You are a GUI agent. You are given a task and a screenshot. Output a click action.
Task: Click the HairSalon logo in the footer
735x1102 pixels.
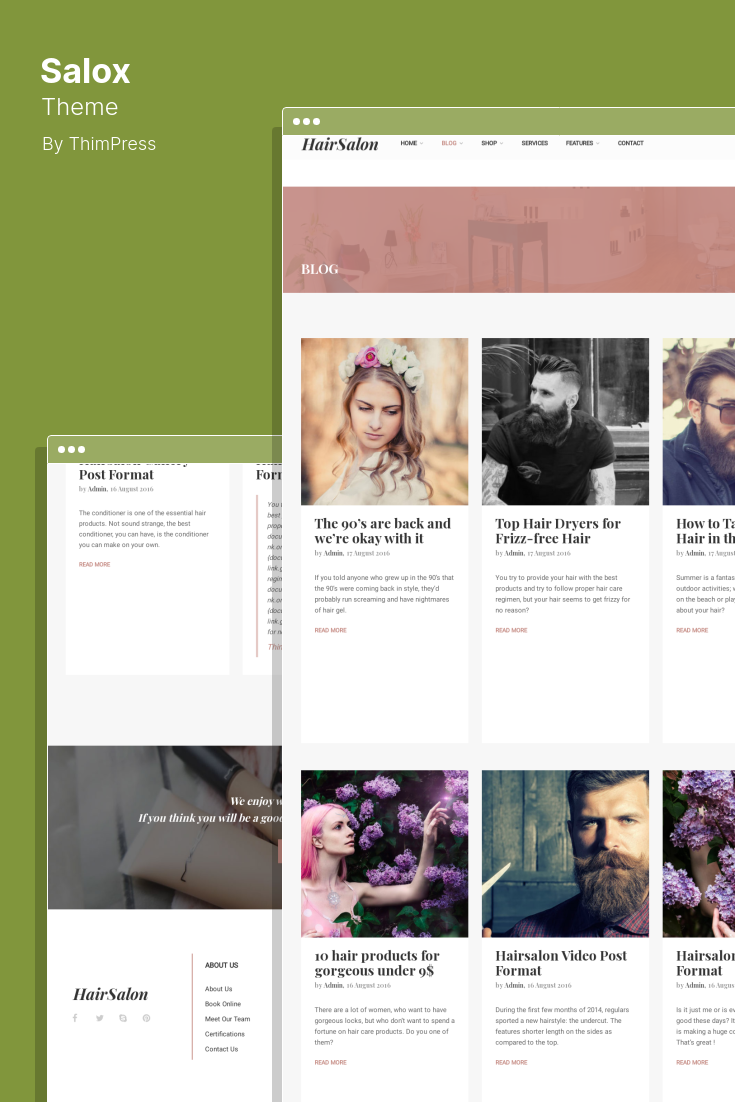pos(110,994)
